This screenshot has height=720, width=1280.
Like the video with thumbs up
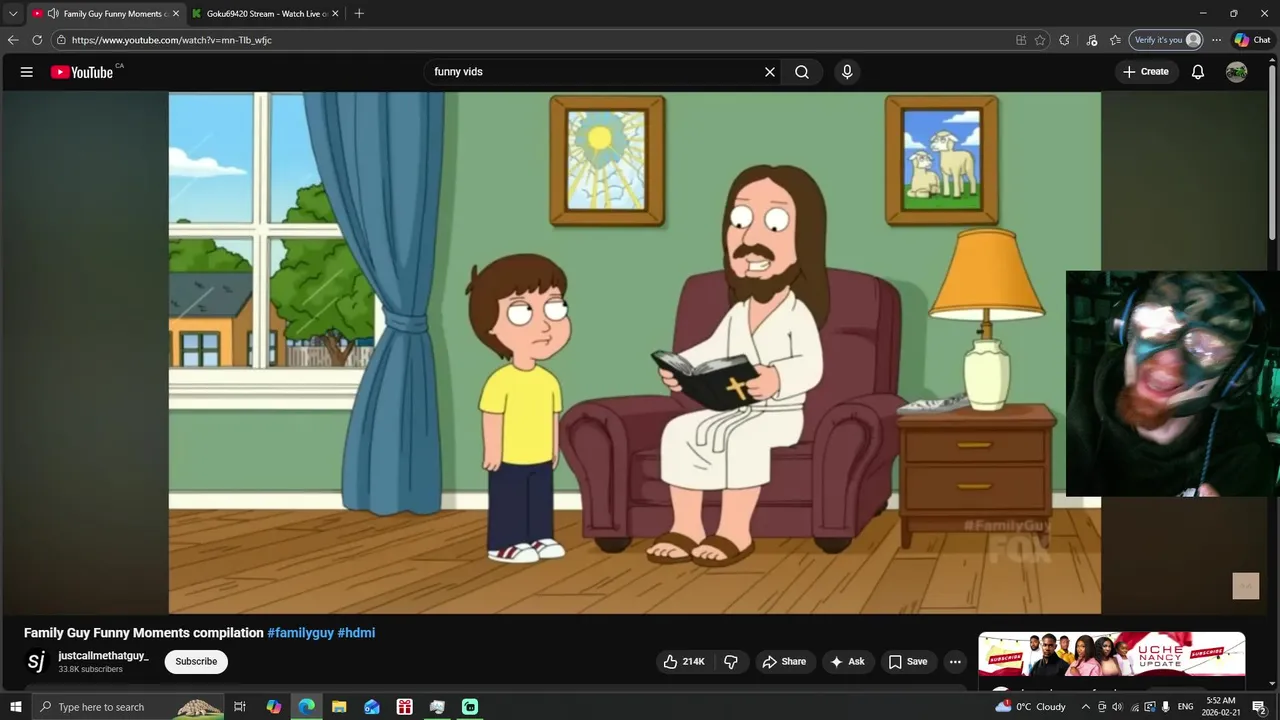click(x=684, y=662)
